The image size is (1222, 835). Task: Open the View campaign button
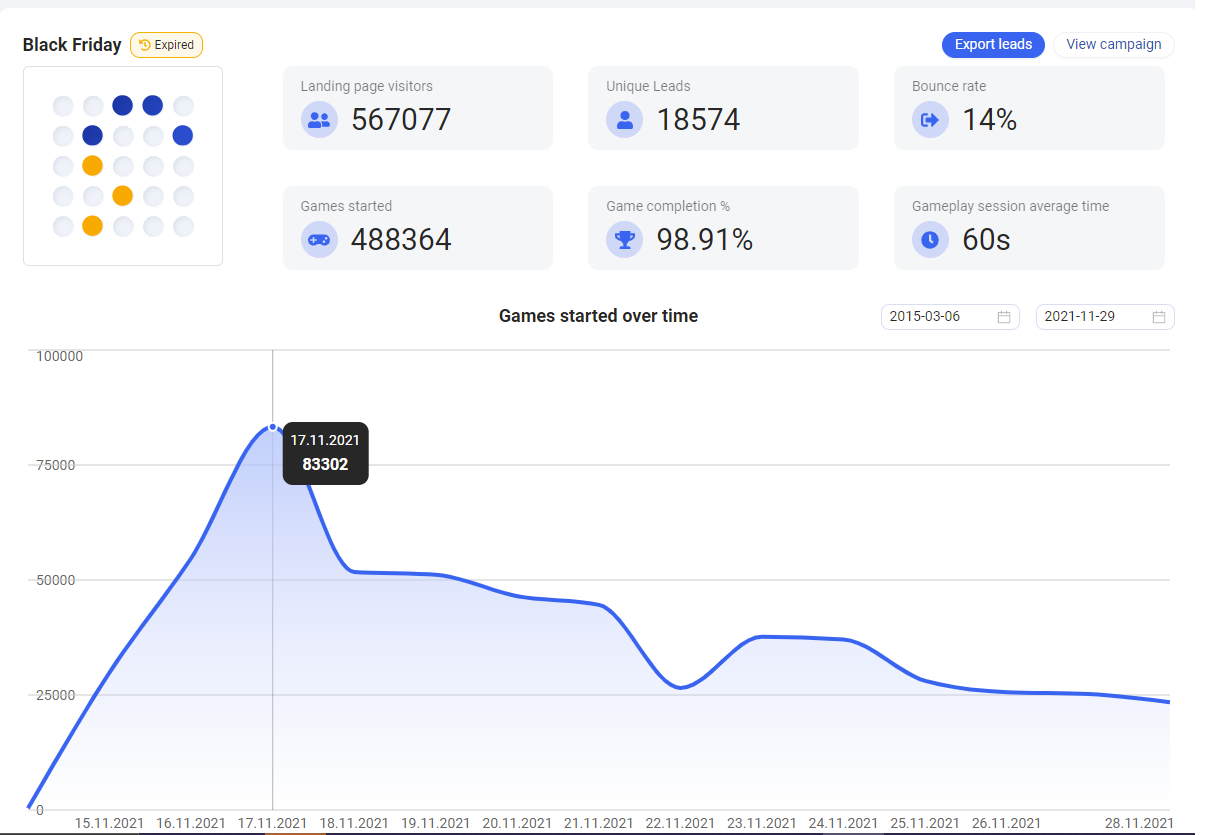[1113, 44]
